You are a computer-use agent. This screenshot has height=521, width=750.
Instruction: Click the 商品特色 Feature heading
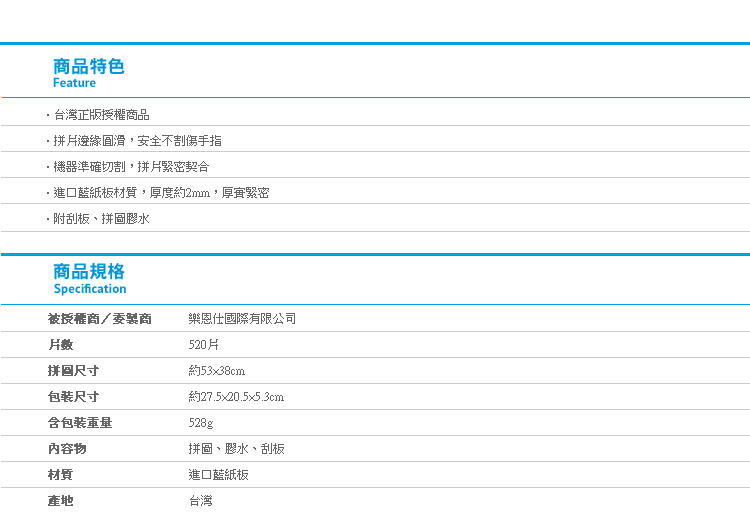[x=88, y=73]
